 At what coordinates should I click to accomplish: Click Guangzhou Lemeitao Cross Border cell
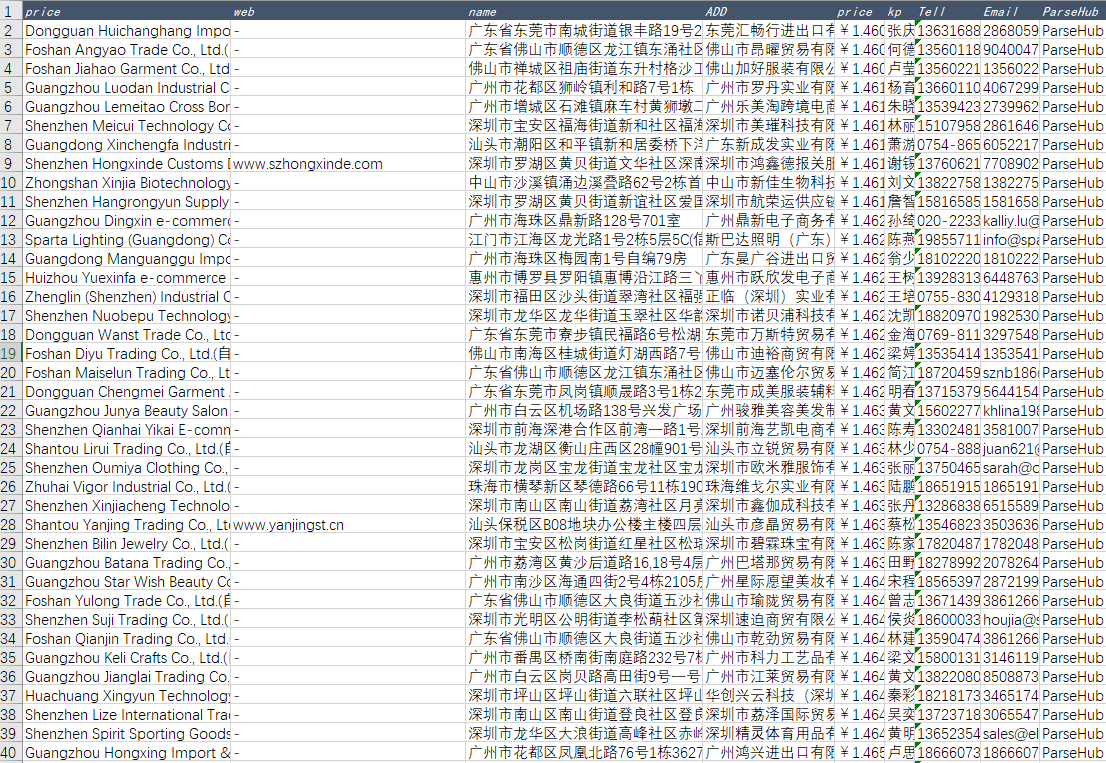pyautogui.click(x=127, y=106)
